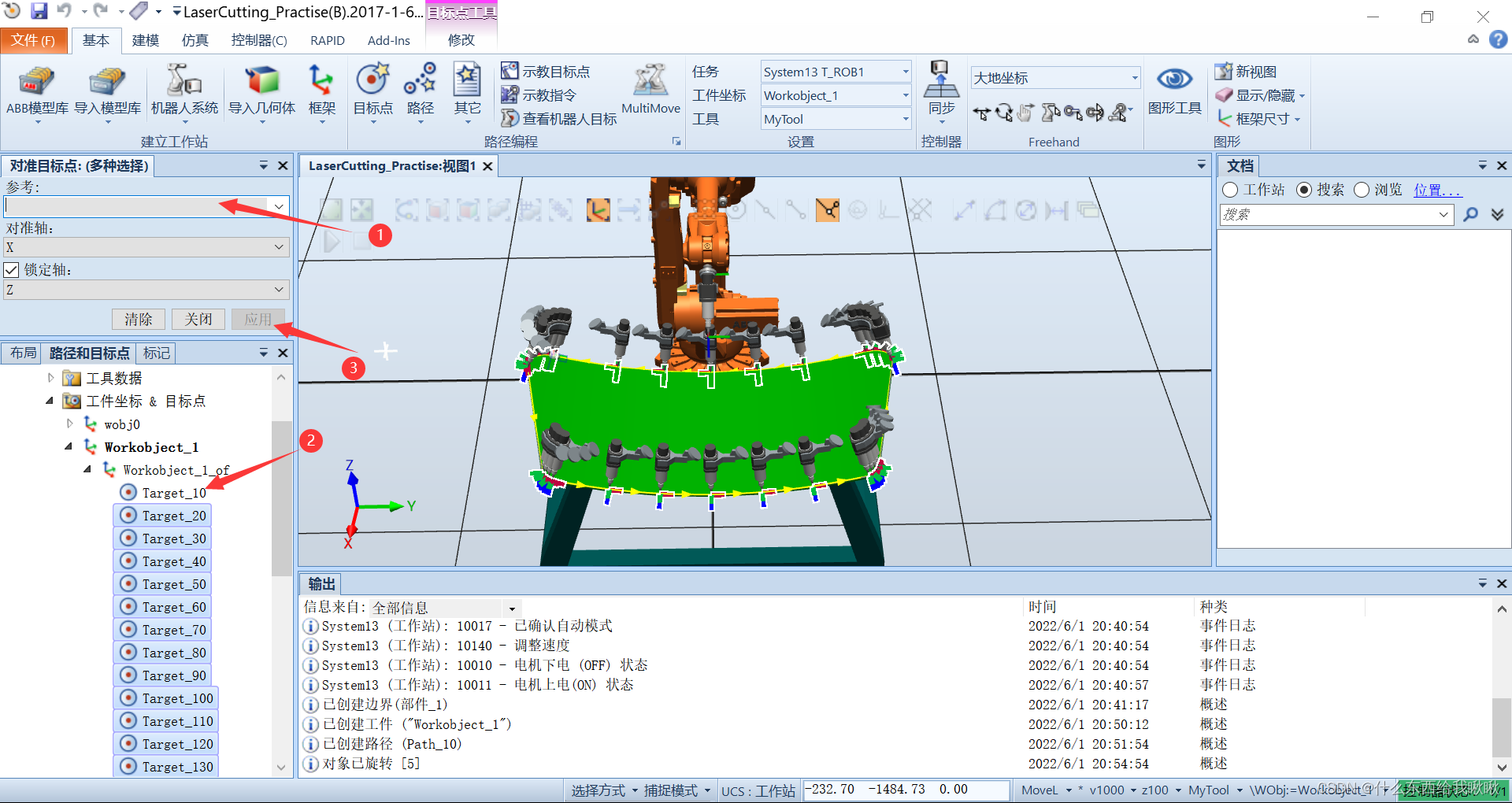This screenshot has height=803, width=1512.
Task: Open the 显示/隐藏 dropdown
Action: click(x=1261, y=95)
